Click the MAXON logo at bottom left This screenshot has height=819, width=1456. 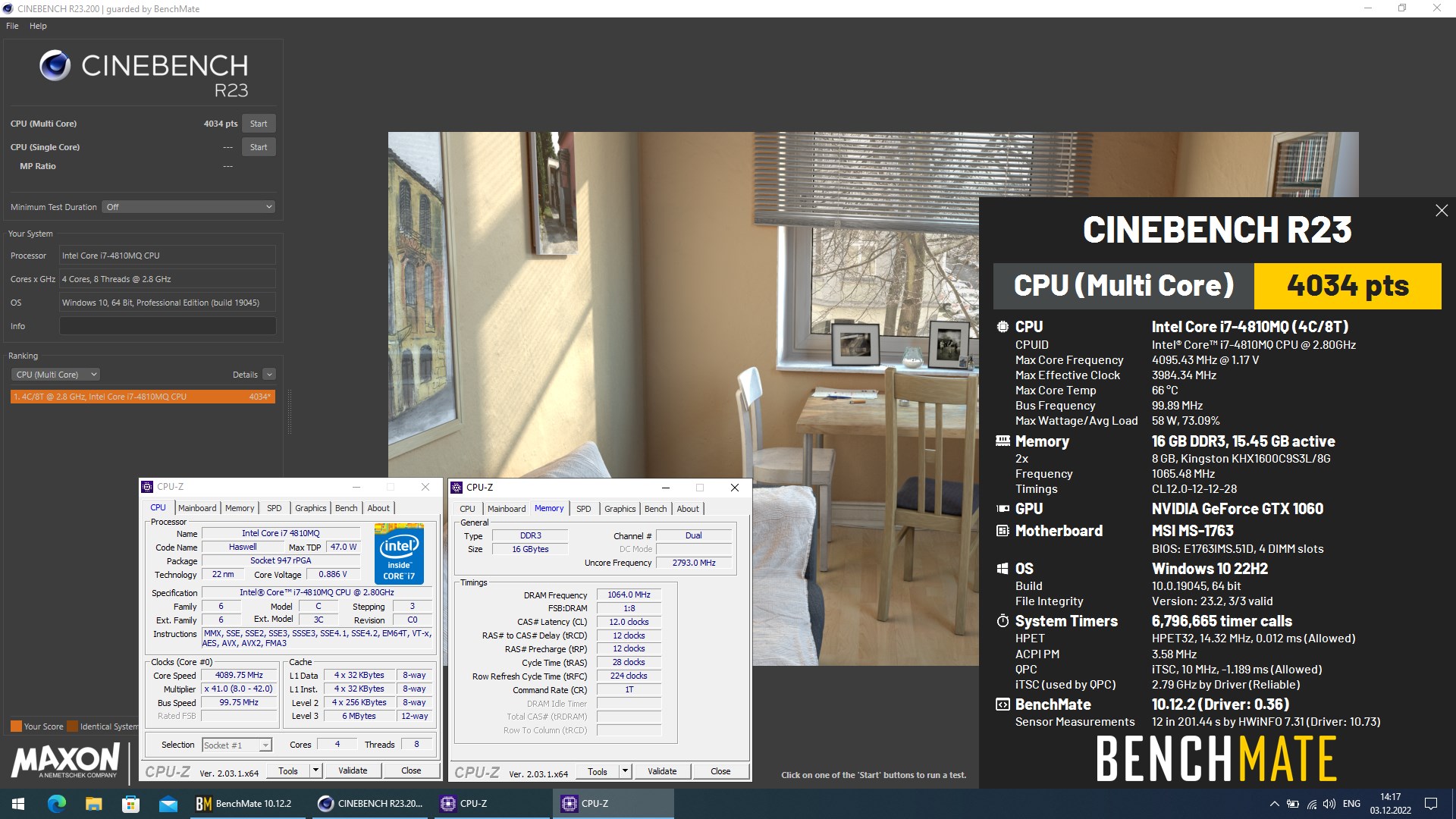[x=65, y=761]
